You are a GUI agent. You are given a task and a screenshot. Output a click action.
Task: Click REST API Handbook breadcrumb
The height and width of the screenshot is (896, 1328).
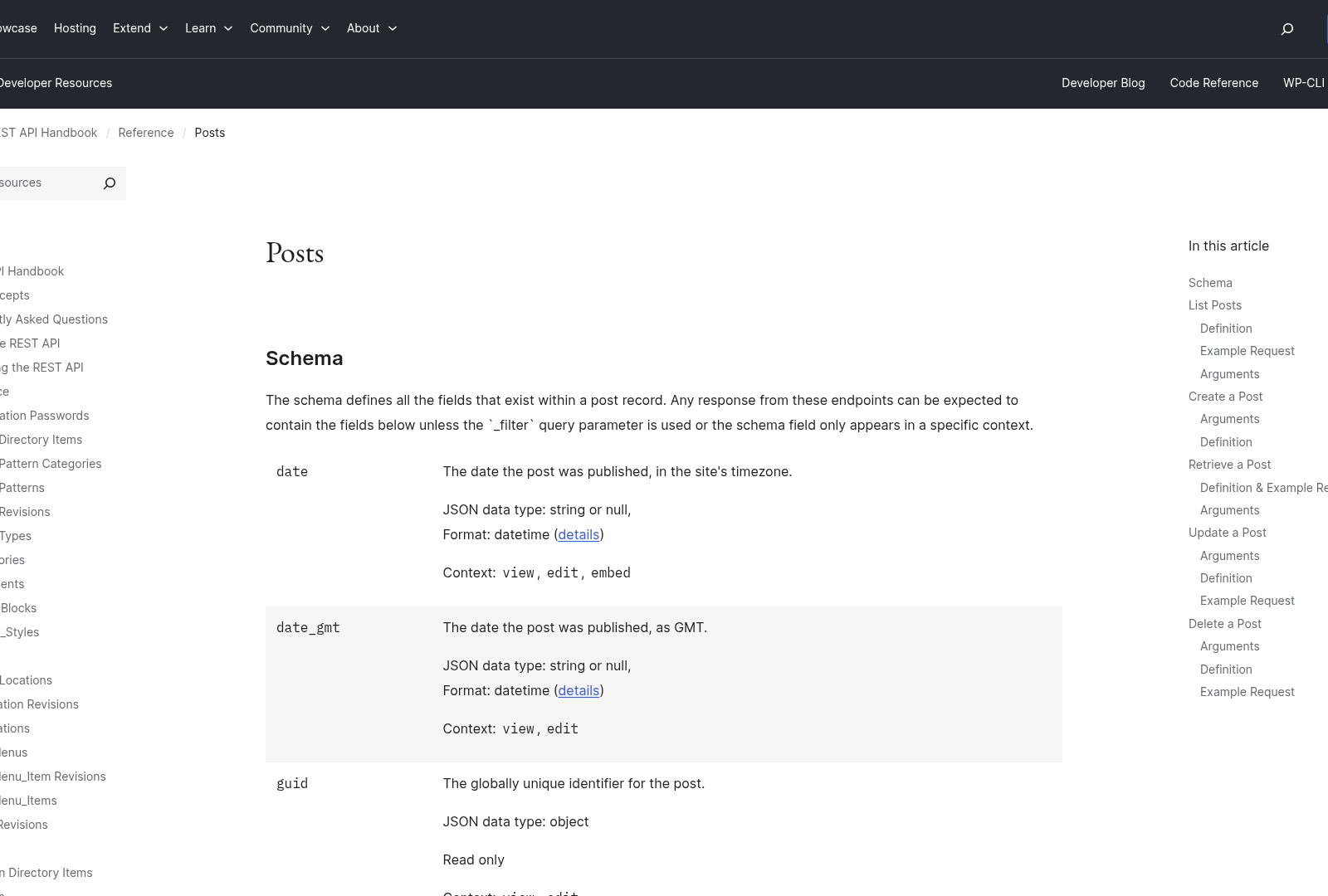pos(48,133)
